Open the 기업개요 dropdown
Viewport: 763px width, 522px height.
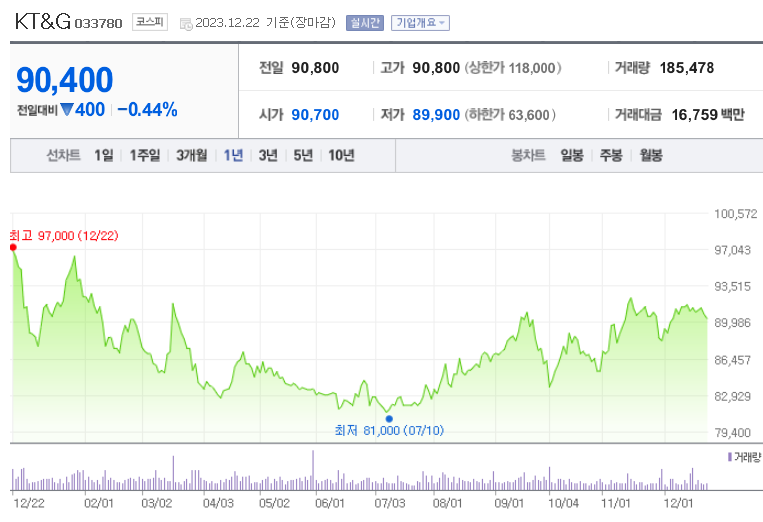pyautogui.click(x=420, y=23)
